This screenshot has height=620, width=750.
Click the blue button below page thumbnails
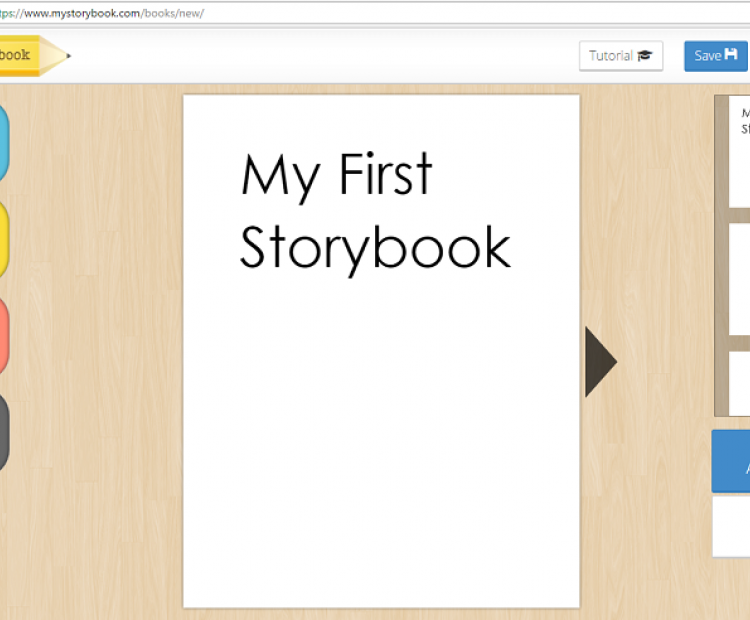click(x=731, y=461)
